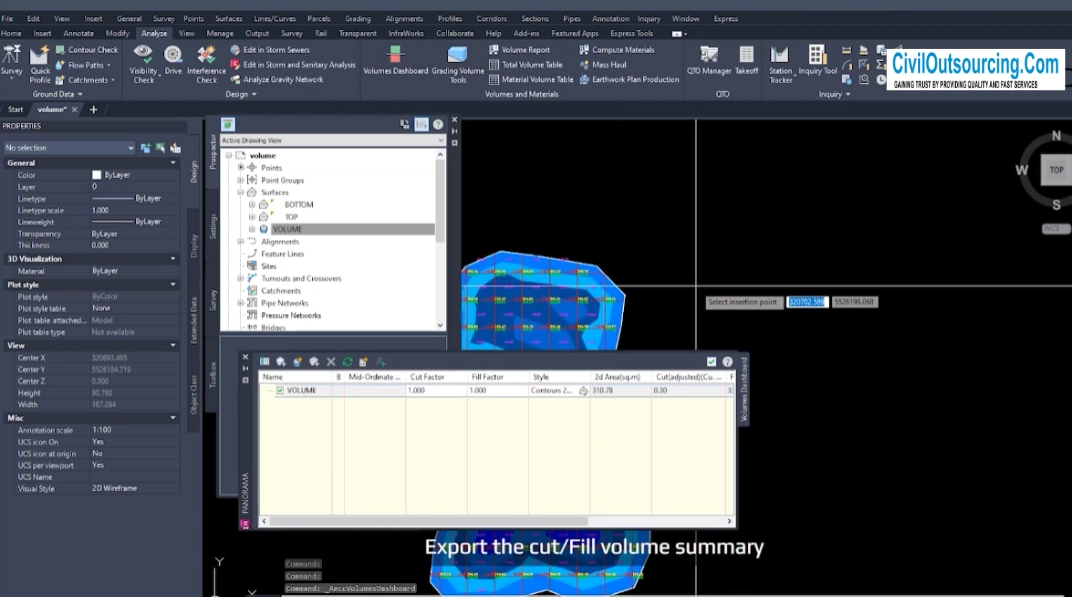1072x597 pixels.
Task: Click the TOP face of ViewCube
Action: [1056, 170]
